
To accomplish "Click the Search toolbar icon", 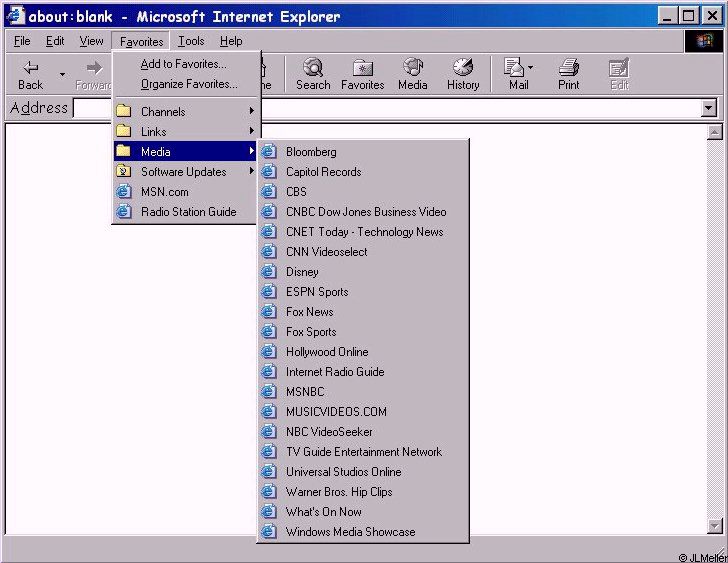I will 313,74.
